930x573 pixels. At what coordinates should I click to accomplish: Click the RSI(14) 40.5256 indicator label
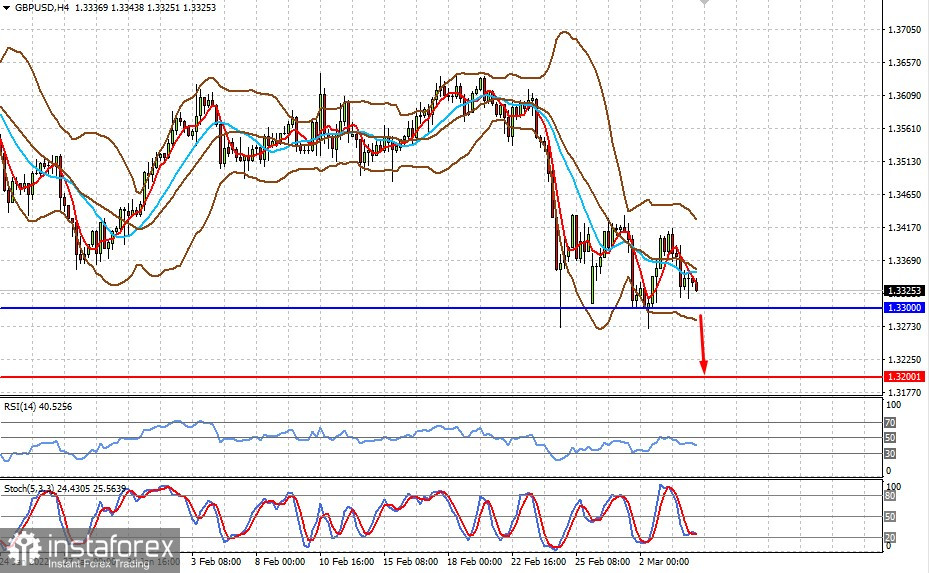[x=38, y=406]
